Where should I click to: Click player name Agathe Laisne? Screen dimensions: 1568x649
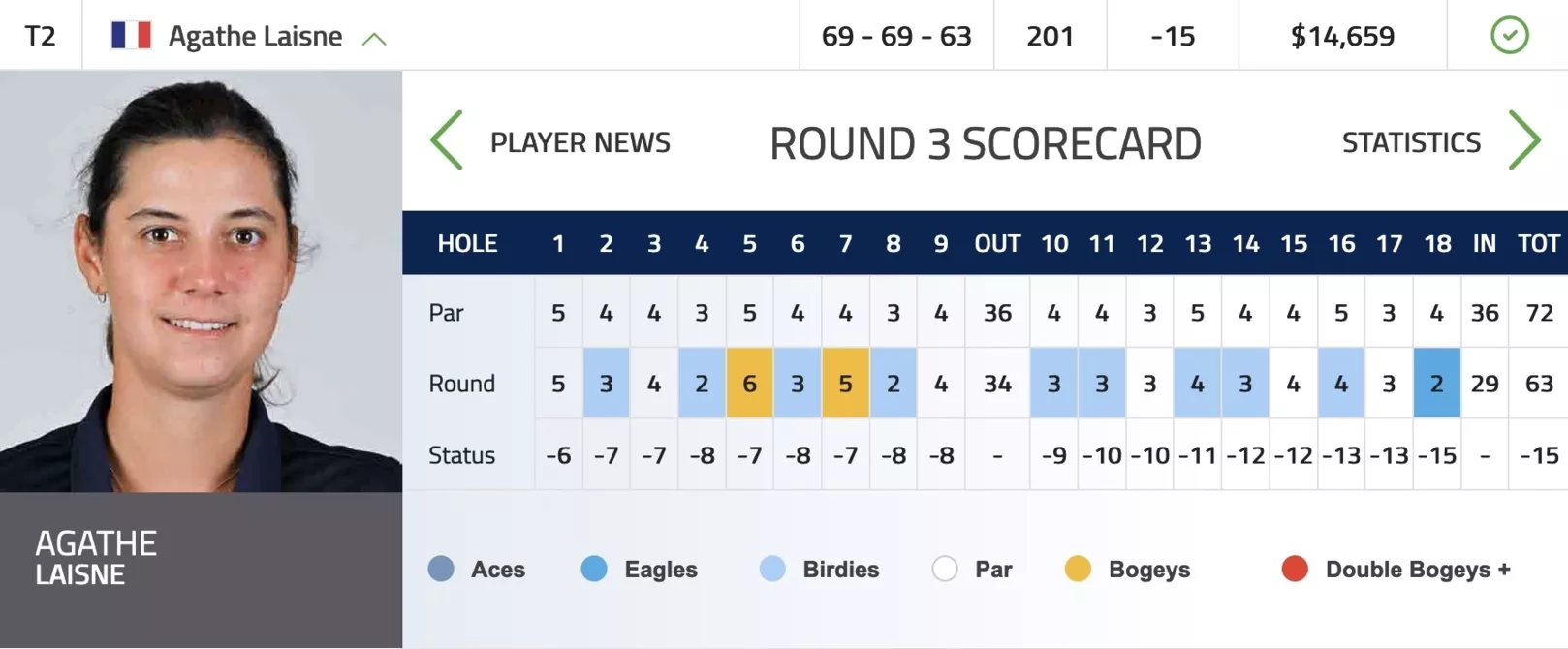point(255,36)
